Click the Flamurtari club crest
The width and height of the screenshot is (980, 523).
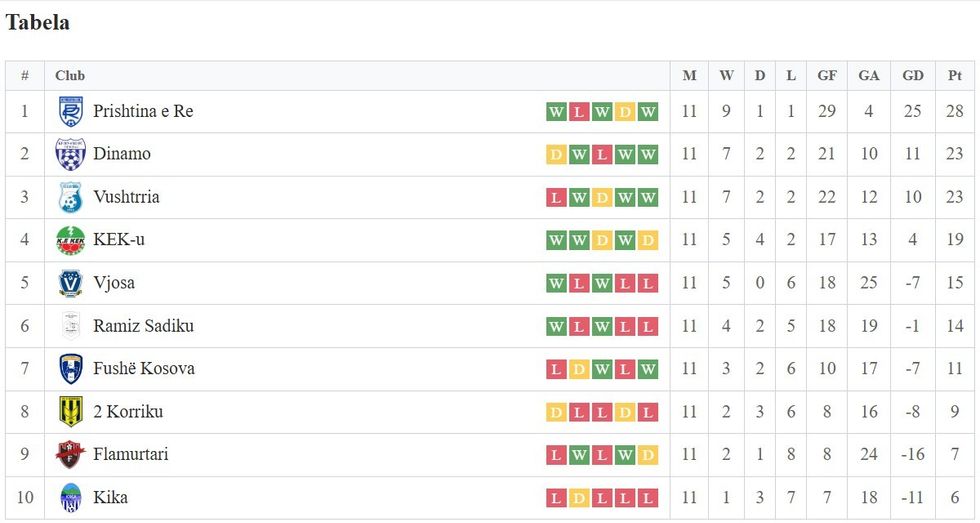[x=70, y=455]
